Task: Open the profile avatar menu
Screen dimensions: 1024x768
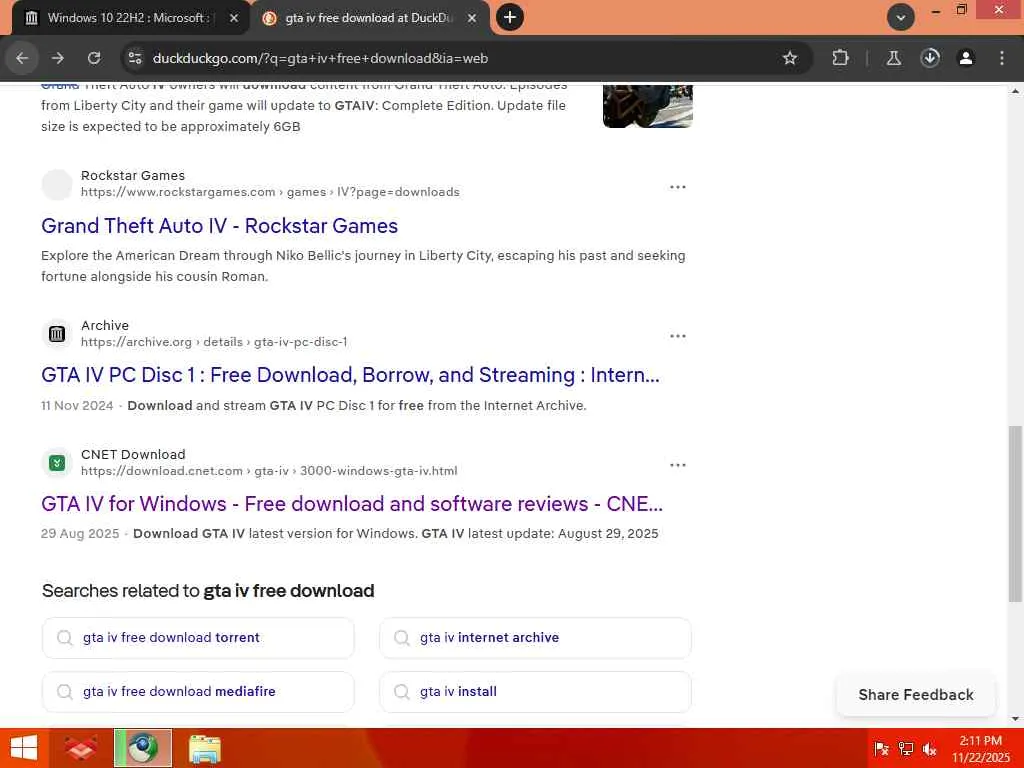Action: 966,58
